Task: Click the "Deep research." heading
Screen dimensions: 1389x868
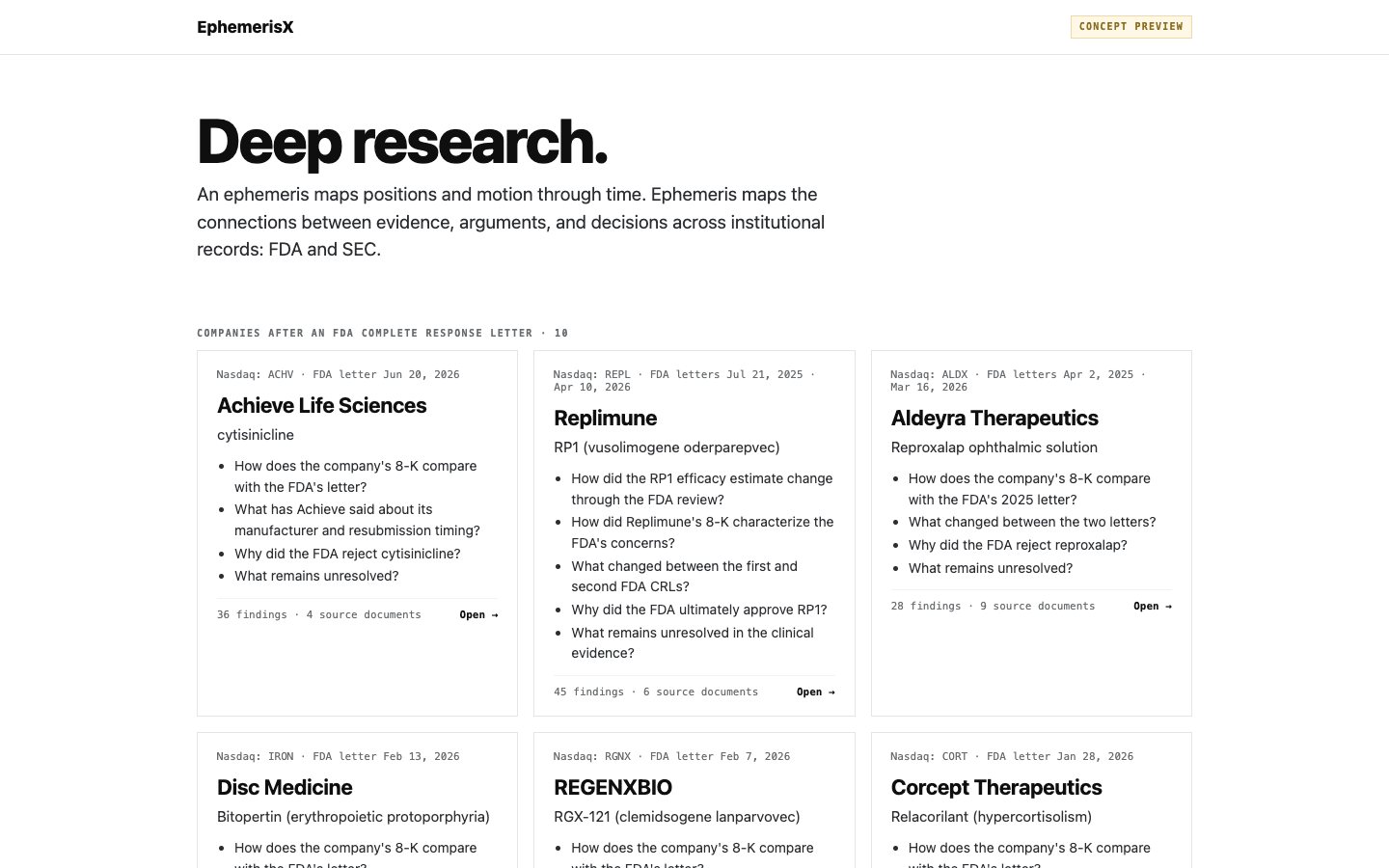Action: click(402, 142)
